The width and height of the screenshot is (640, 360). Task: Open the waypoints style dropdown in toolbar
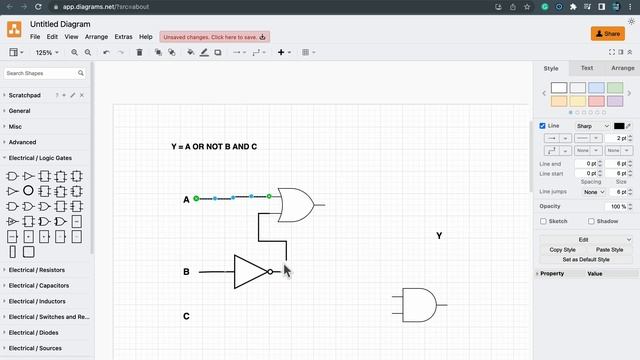click(x=259, y=52)
